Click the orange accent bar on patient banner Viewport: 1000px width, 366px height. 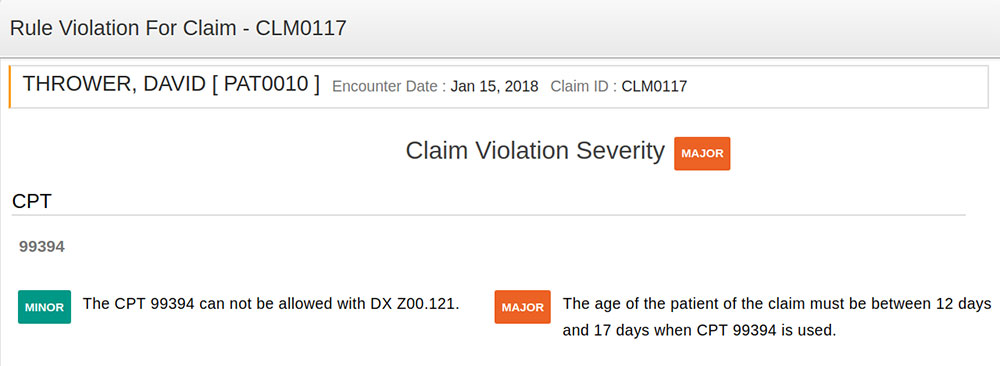pyautogui.click(x=10, y=87)
